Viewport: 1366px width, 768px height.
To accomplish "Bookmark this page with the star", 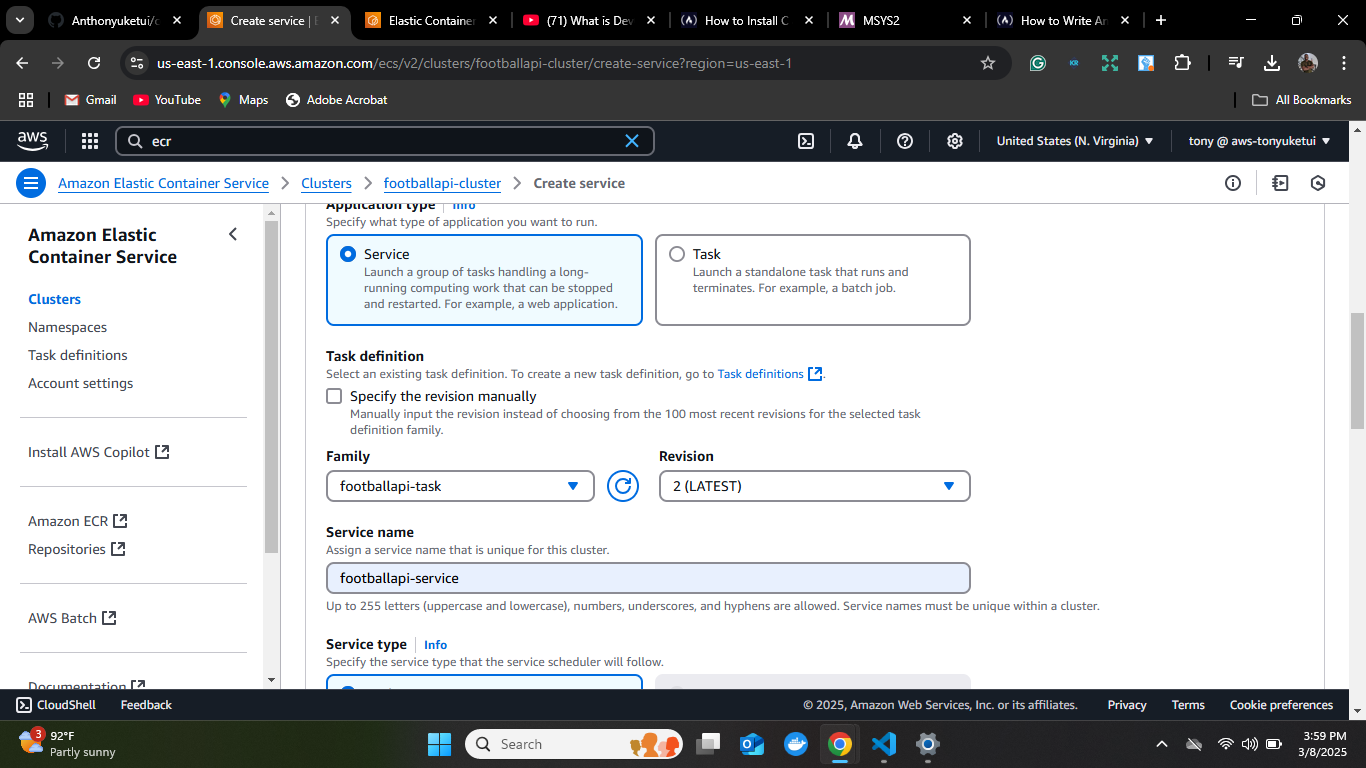I will pyautogui.click(x=988, y=63).
